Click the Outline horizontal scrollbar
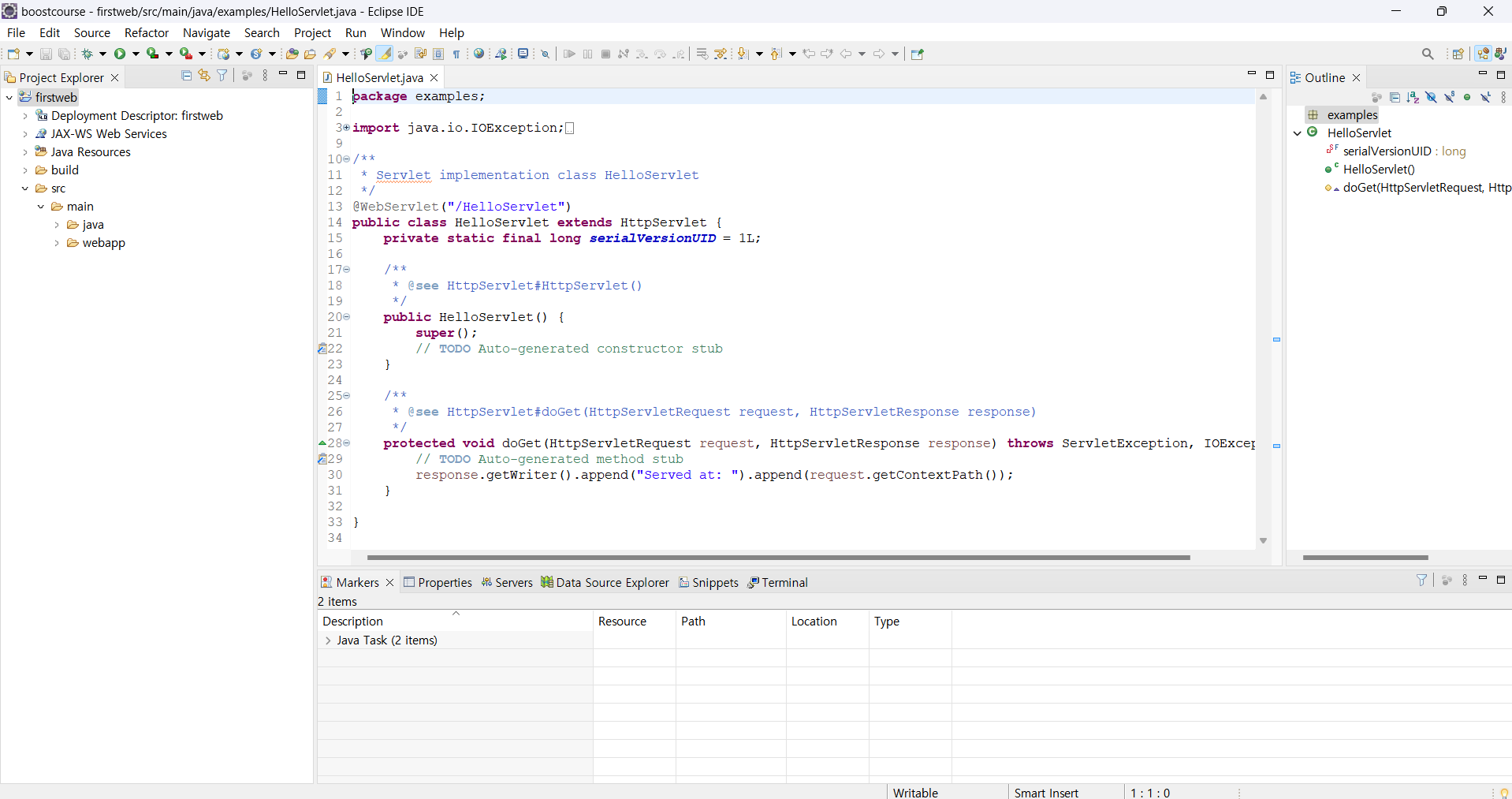Viewport: 1512px width, 799px height. pos(1365,558)
